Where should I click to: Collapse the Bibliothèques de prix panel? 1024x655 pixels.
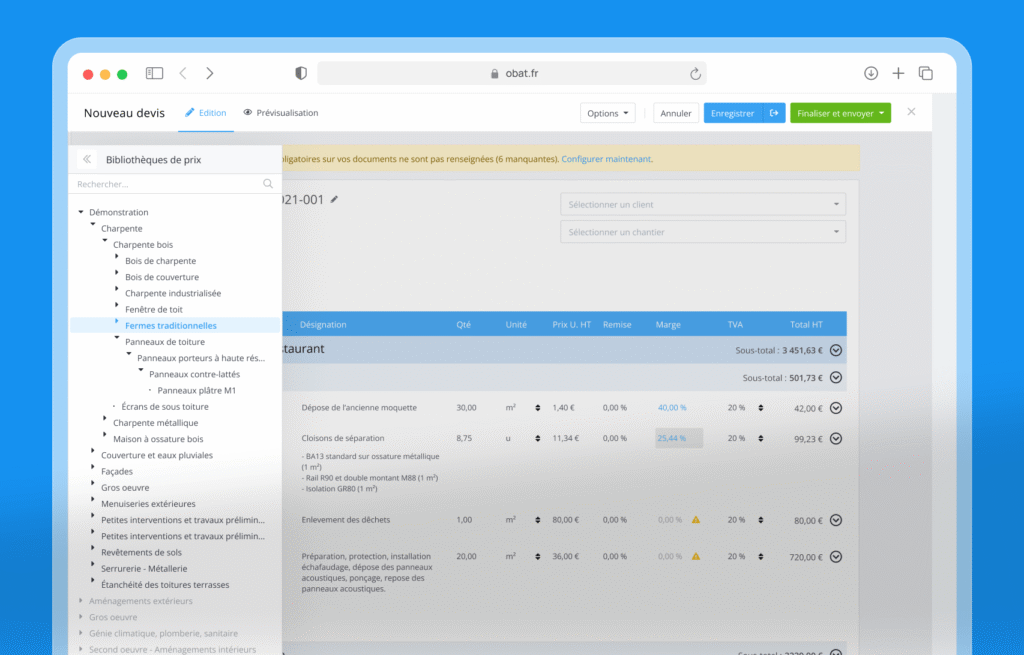[x=87, y=159]
